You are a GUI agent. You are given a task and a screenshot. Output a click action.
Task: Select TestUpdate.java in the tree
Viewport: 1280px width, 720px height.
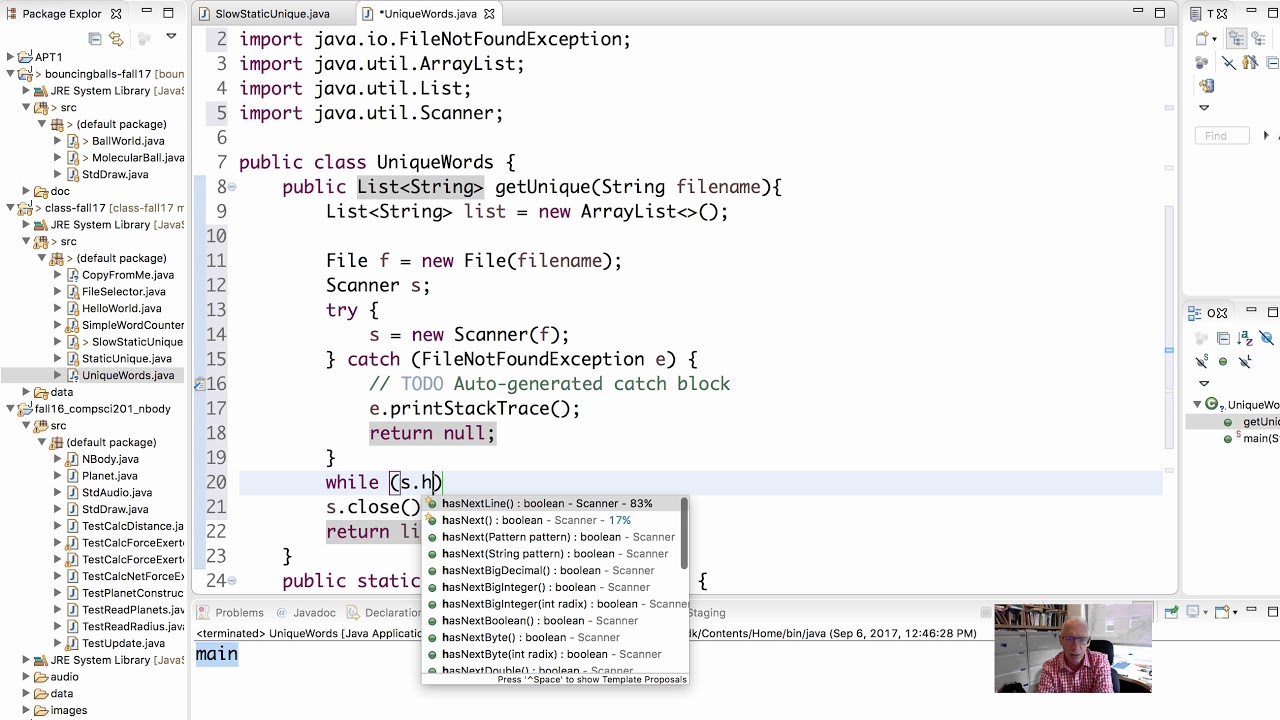[x=122, y=643]
